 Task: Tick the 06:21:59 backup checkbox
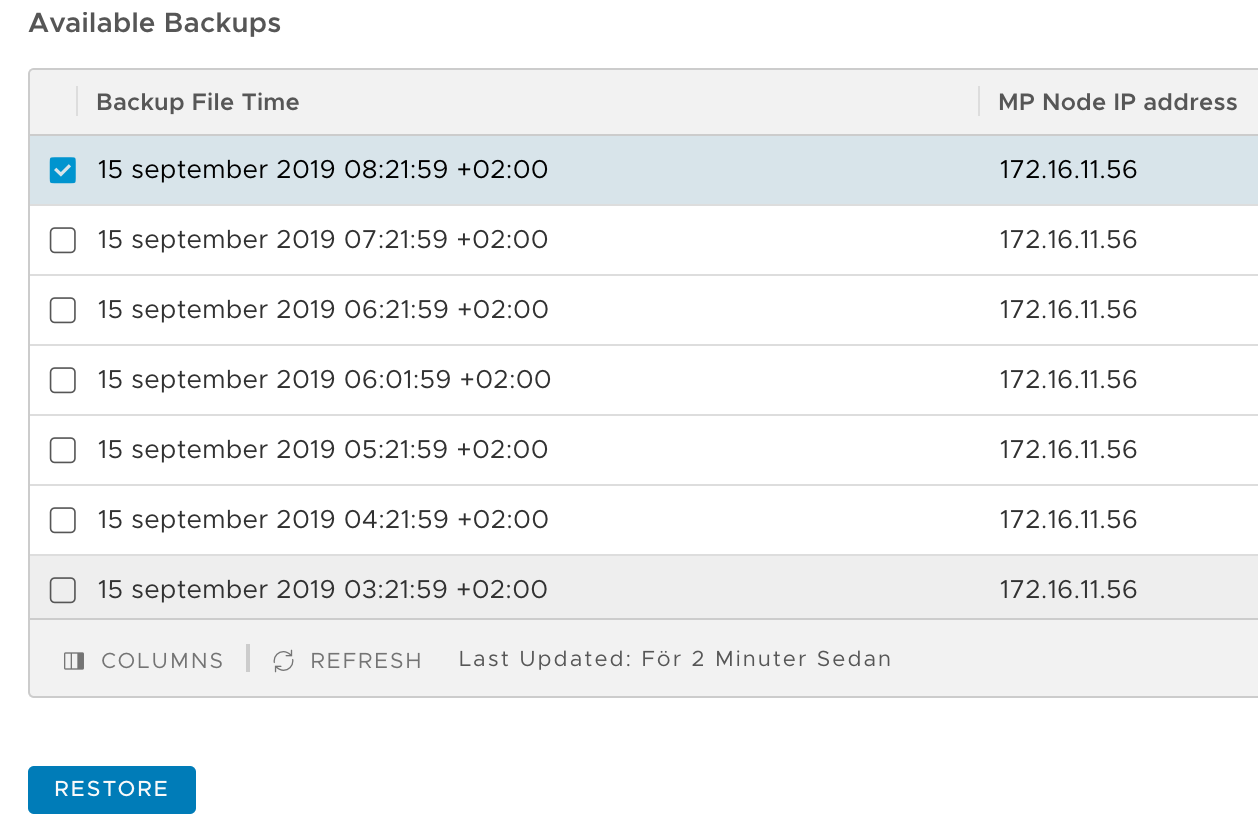pyautogui.click(x=63, y=311)
